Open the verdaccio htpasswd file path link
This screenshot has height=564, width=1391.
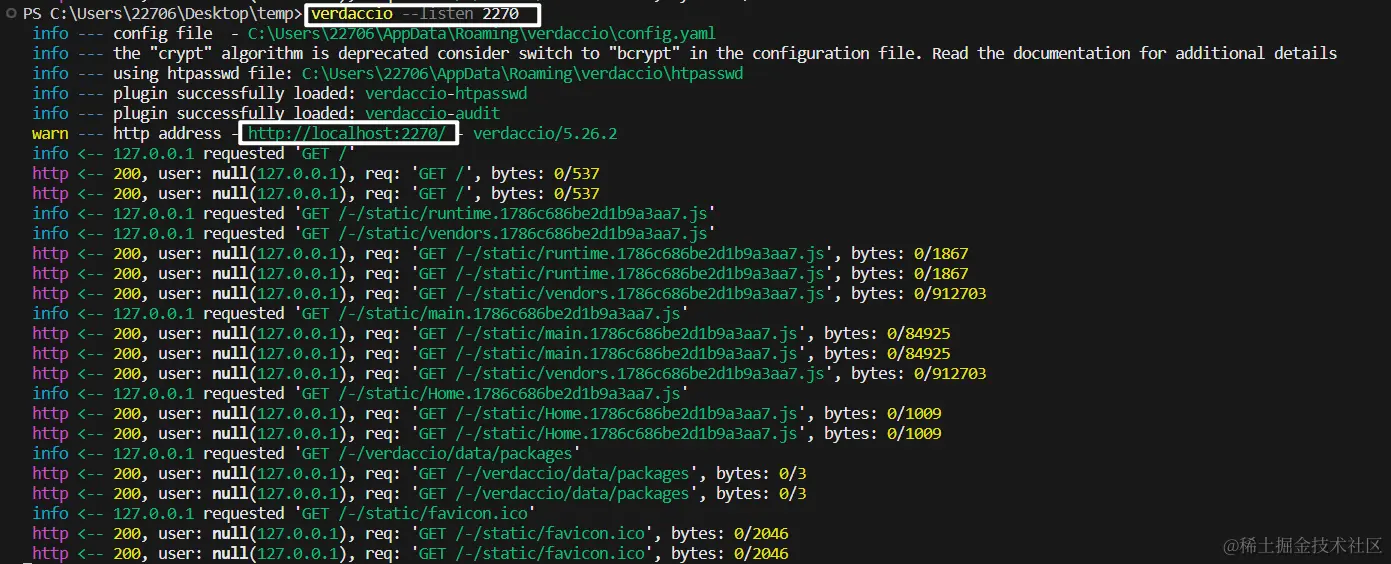click(522, 73)
